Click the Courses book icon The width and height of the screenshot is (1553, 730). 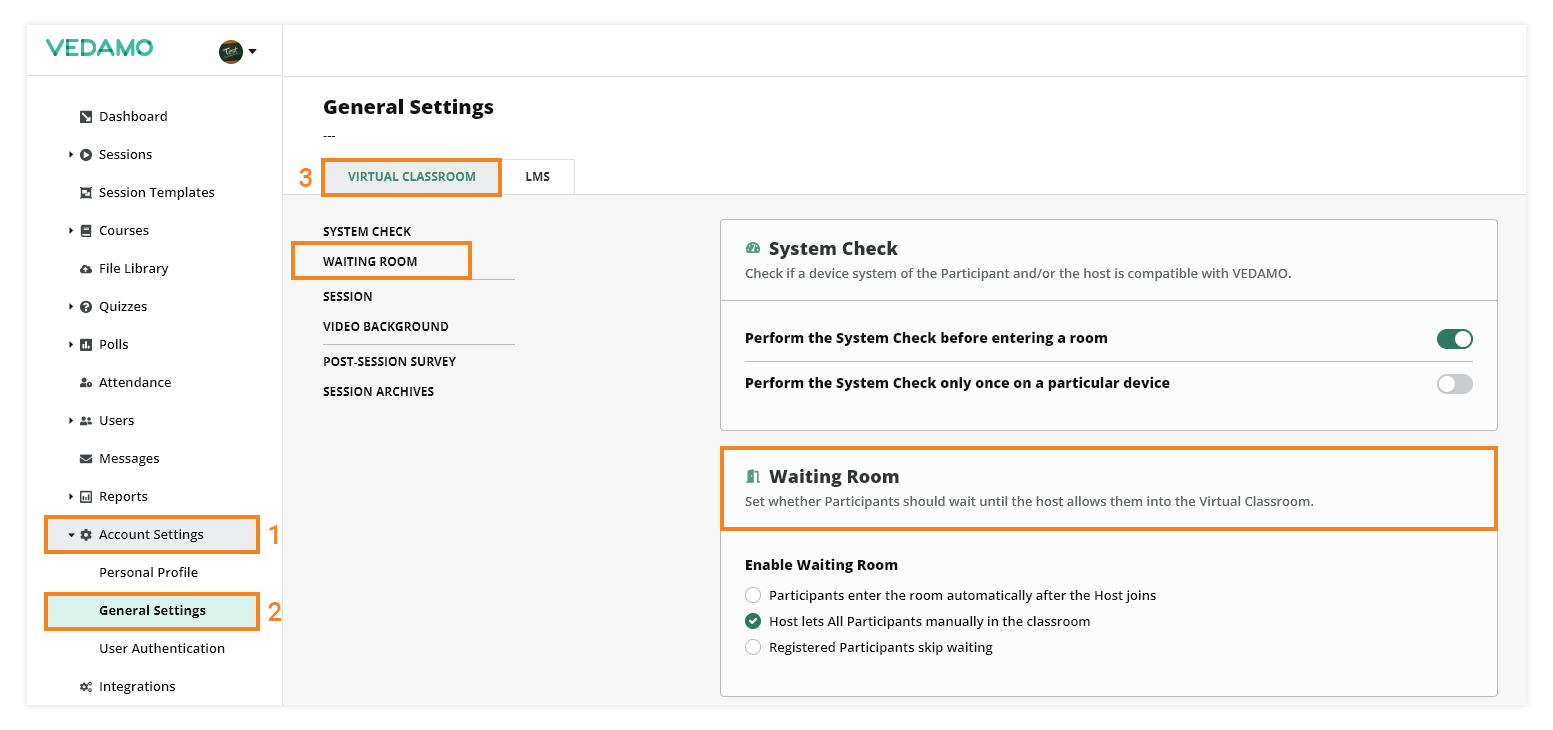coord(86,231)
